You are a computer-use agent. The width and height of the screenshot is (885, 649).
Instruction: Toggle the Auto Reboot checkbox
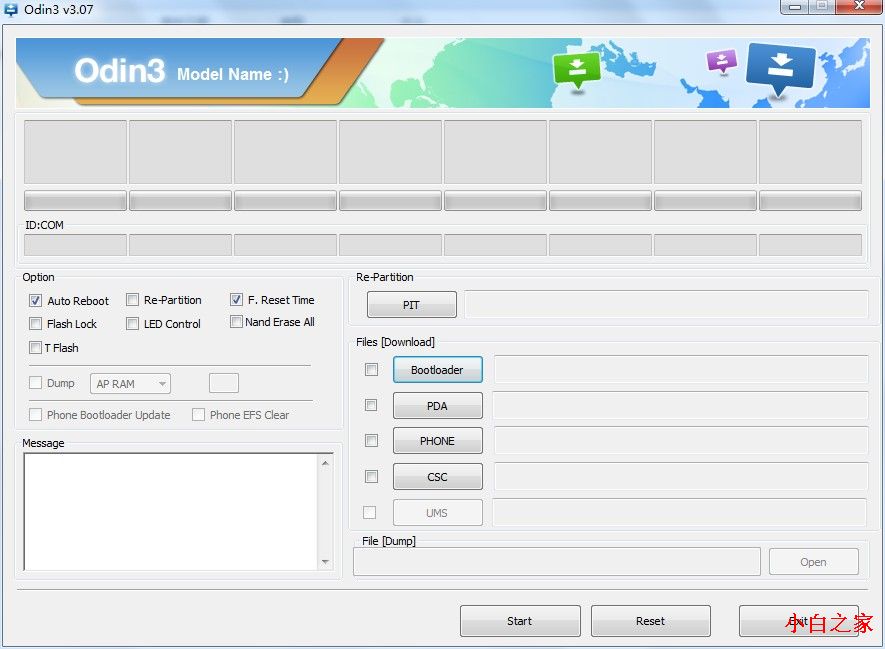tap(35, 301)
